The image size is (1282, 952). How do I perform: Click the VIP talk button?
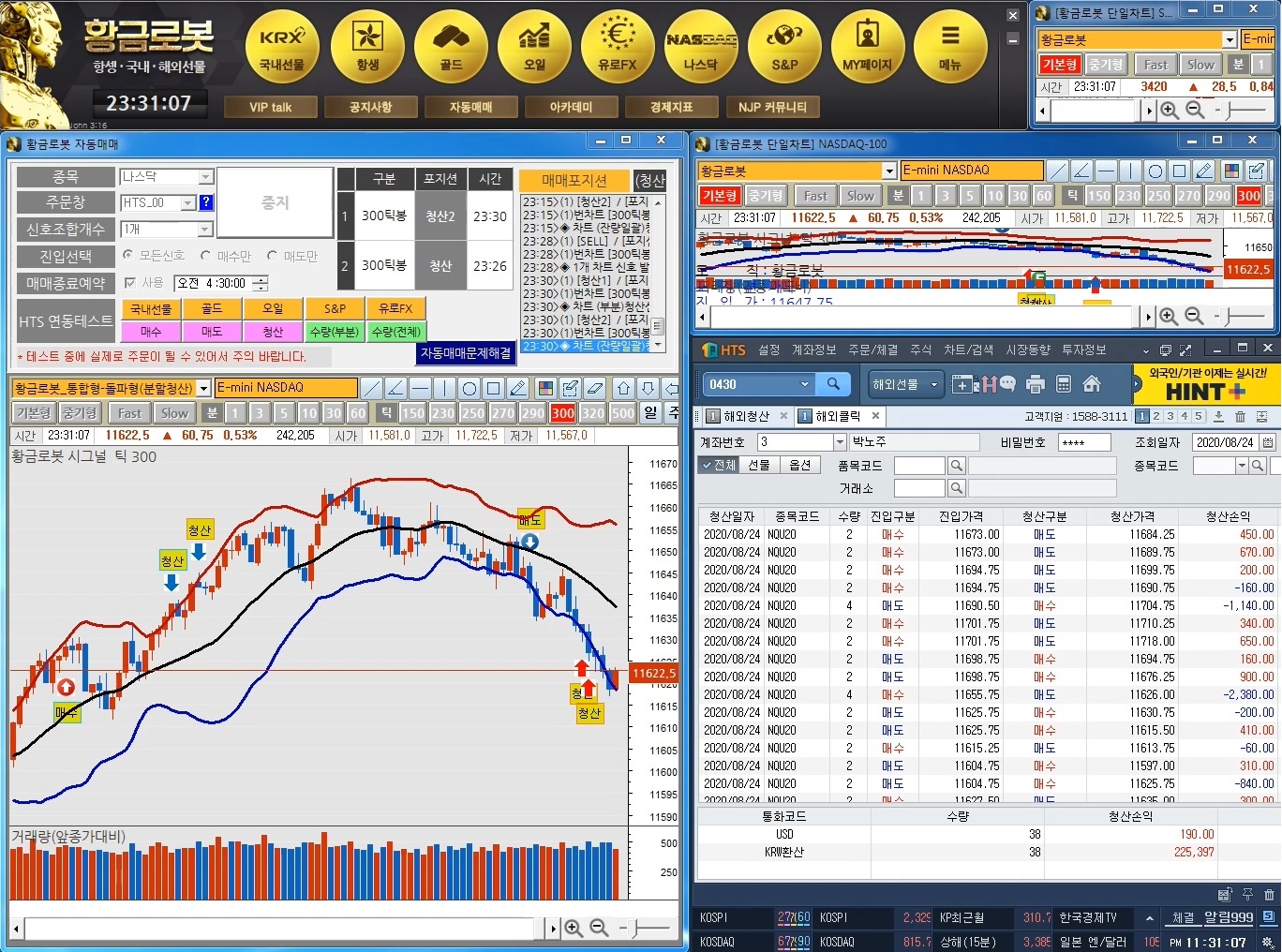270,107
